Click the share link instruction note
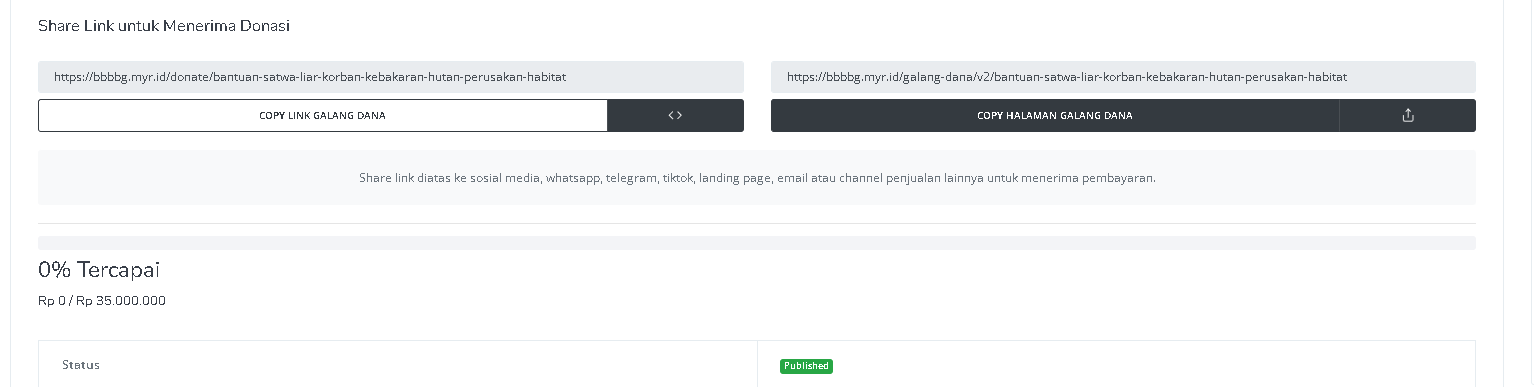Viewport: 1534px width, 387px height. pyautogui.click(x=757, y=178)
